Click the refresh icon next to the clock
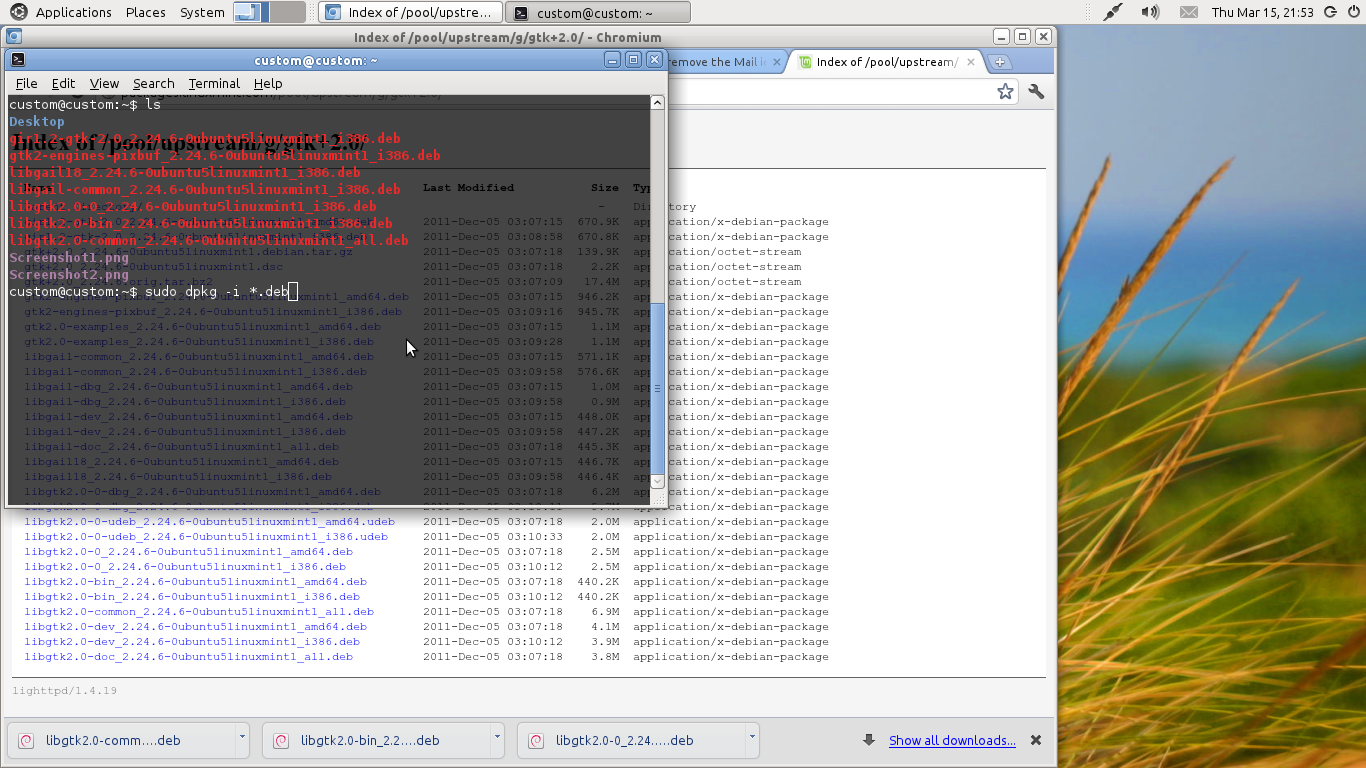Image resolution: width=1366 pixels, height=768 pixels. pyautogui.click(x=1330, y=11)
